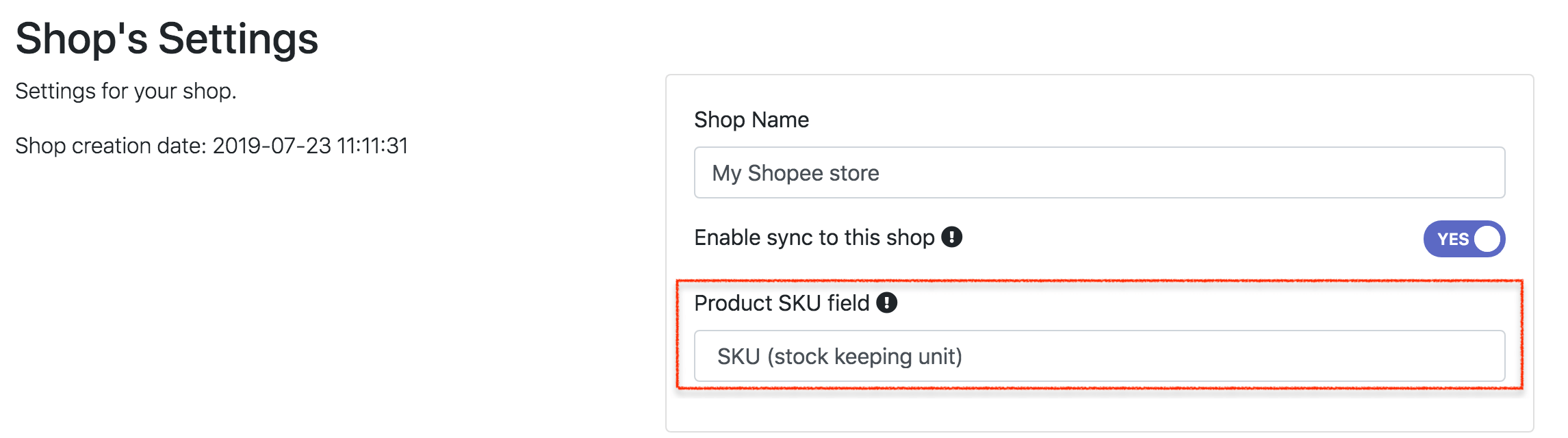Click the 11:11:31 creation time value
The width and height of the screenshot is (1568, 438).
(372, 146)
